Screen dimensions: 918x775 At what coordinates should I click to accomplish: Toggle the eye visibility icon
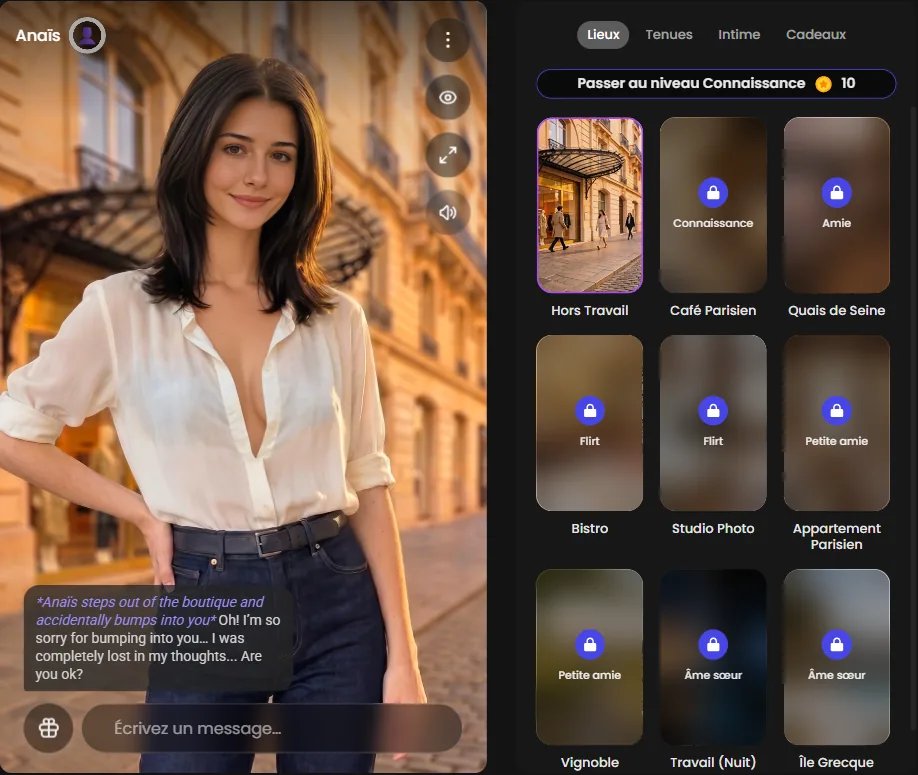pyautogui.click(x=448, y=97)
